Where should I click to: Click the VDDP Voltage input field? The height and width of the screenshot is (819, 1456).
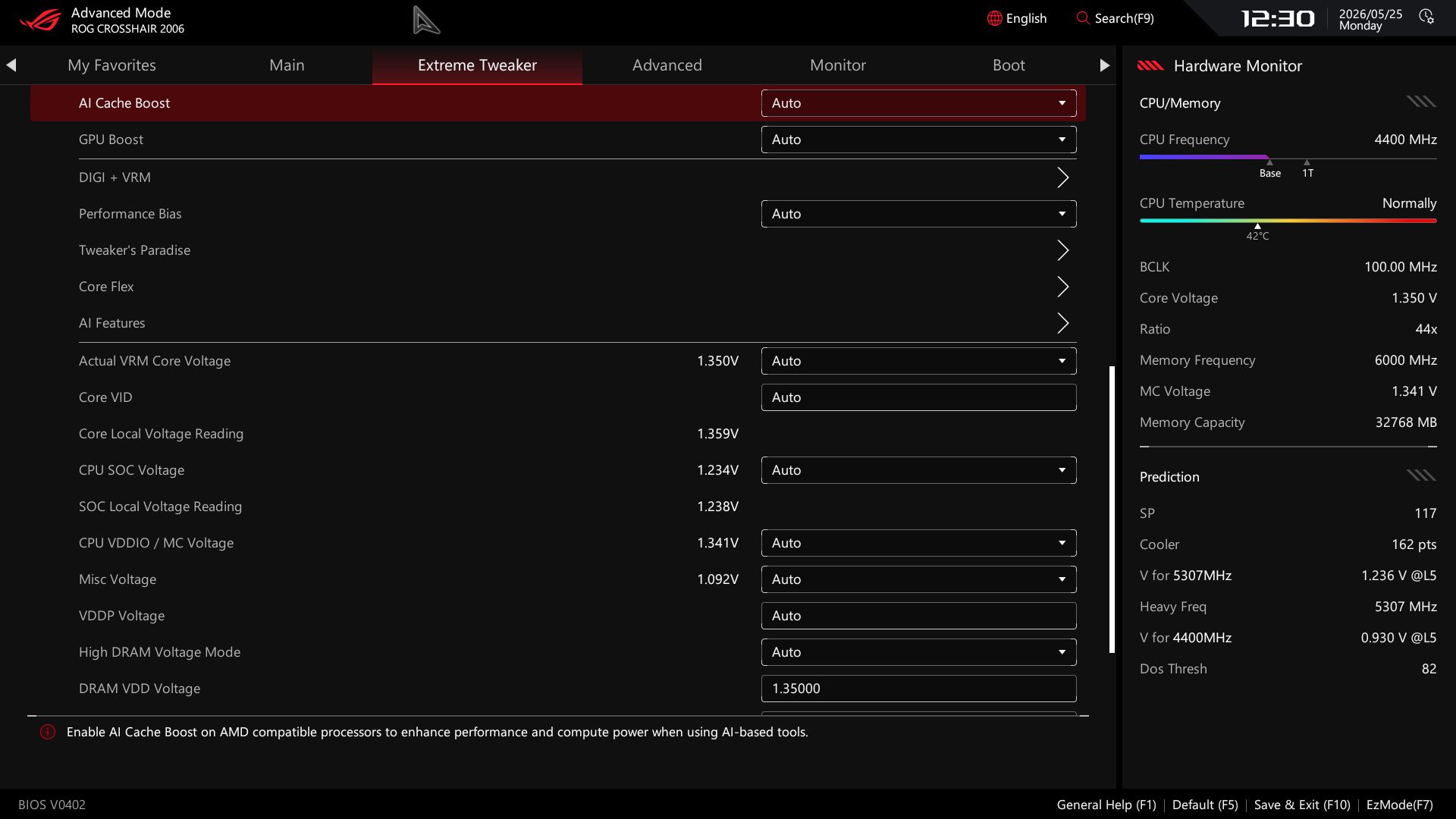[918, 616]
